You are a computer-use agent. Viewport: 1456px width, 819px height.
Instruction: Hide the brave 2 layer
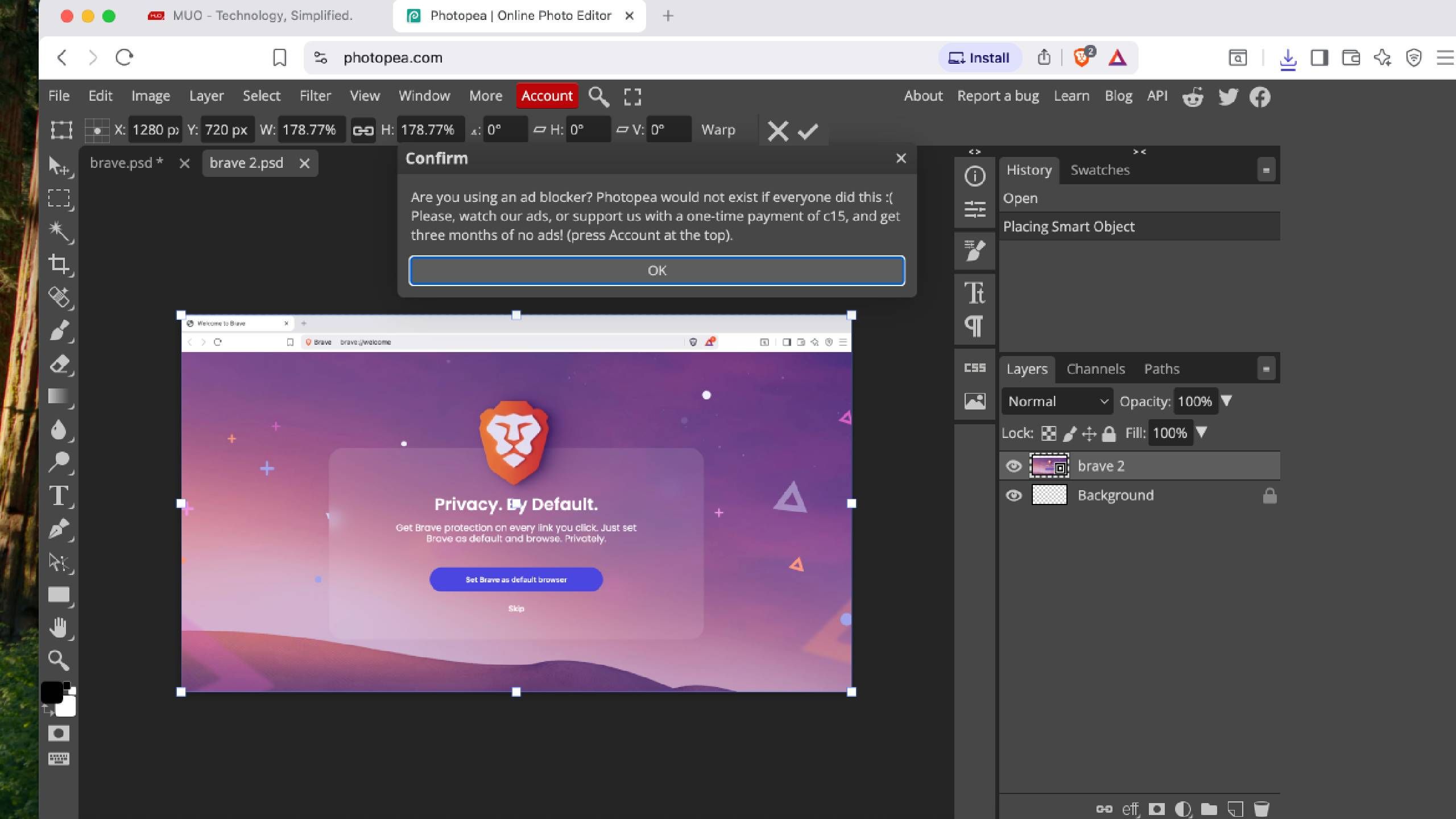point(1014,466)
